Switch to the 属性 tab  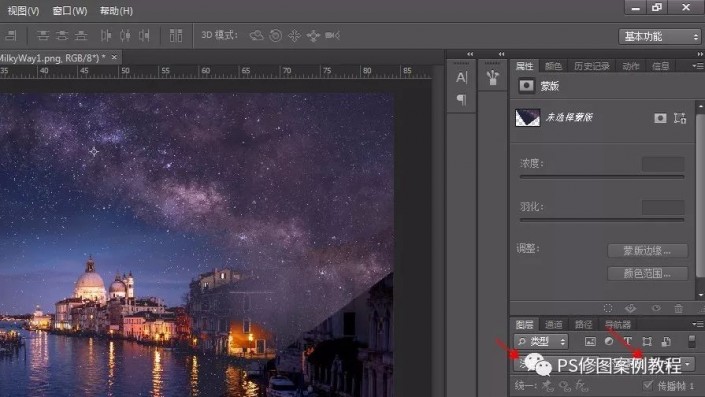coord(524,66)
